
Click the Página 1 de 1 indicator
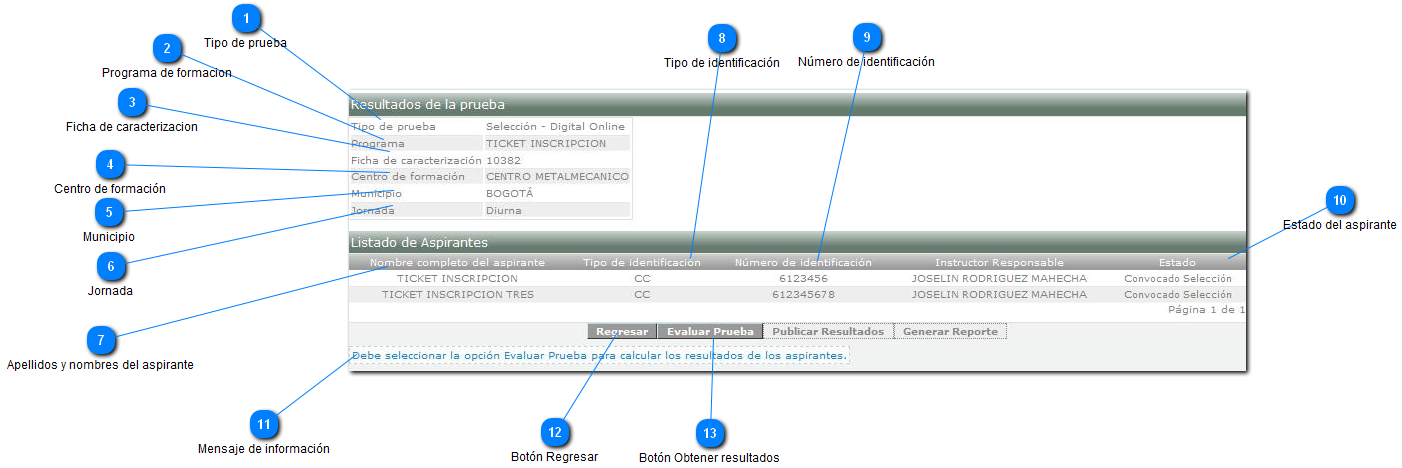click(1206, 310)
